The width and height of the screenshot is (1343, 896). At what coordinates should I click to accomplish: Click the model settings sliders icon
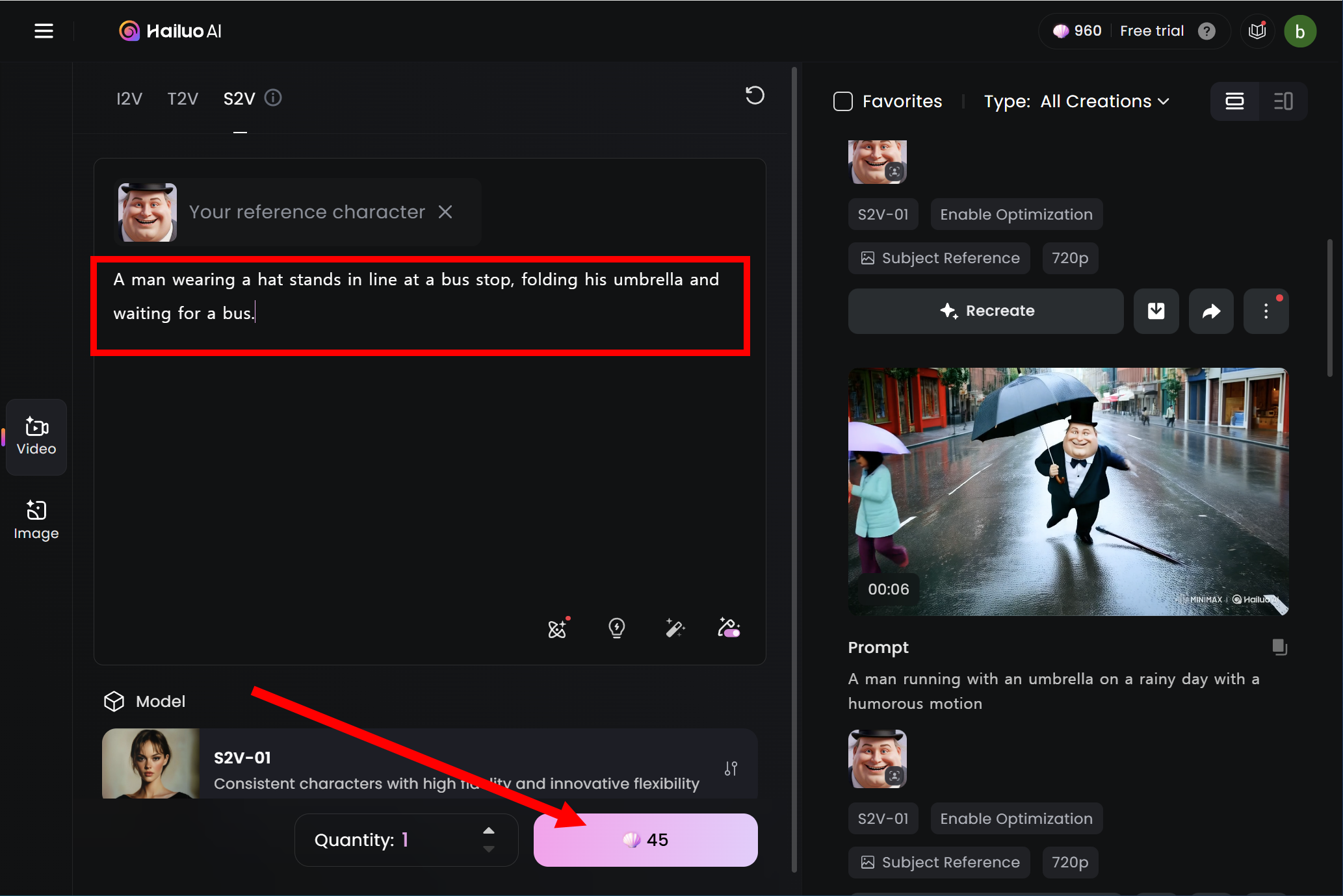pyautogui.click(x=731, y=769)
